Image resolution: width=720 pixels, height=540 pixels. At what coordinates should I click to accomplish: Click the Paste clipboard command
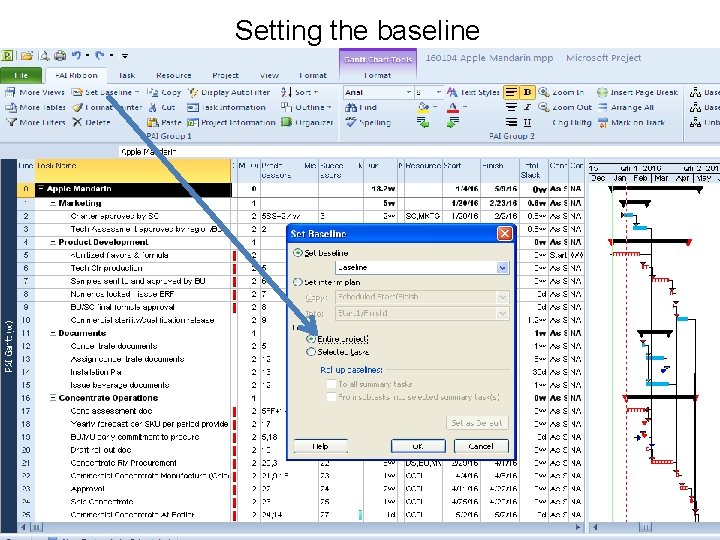tap(164, 123)
